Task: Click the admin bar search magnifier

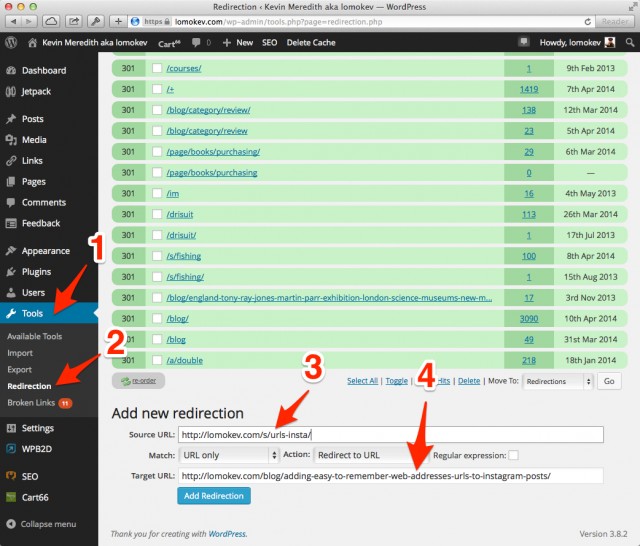Action: point(630,42)
